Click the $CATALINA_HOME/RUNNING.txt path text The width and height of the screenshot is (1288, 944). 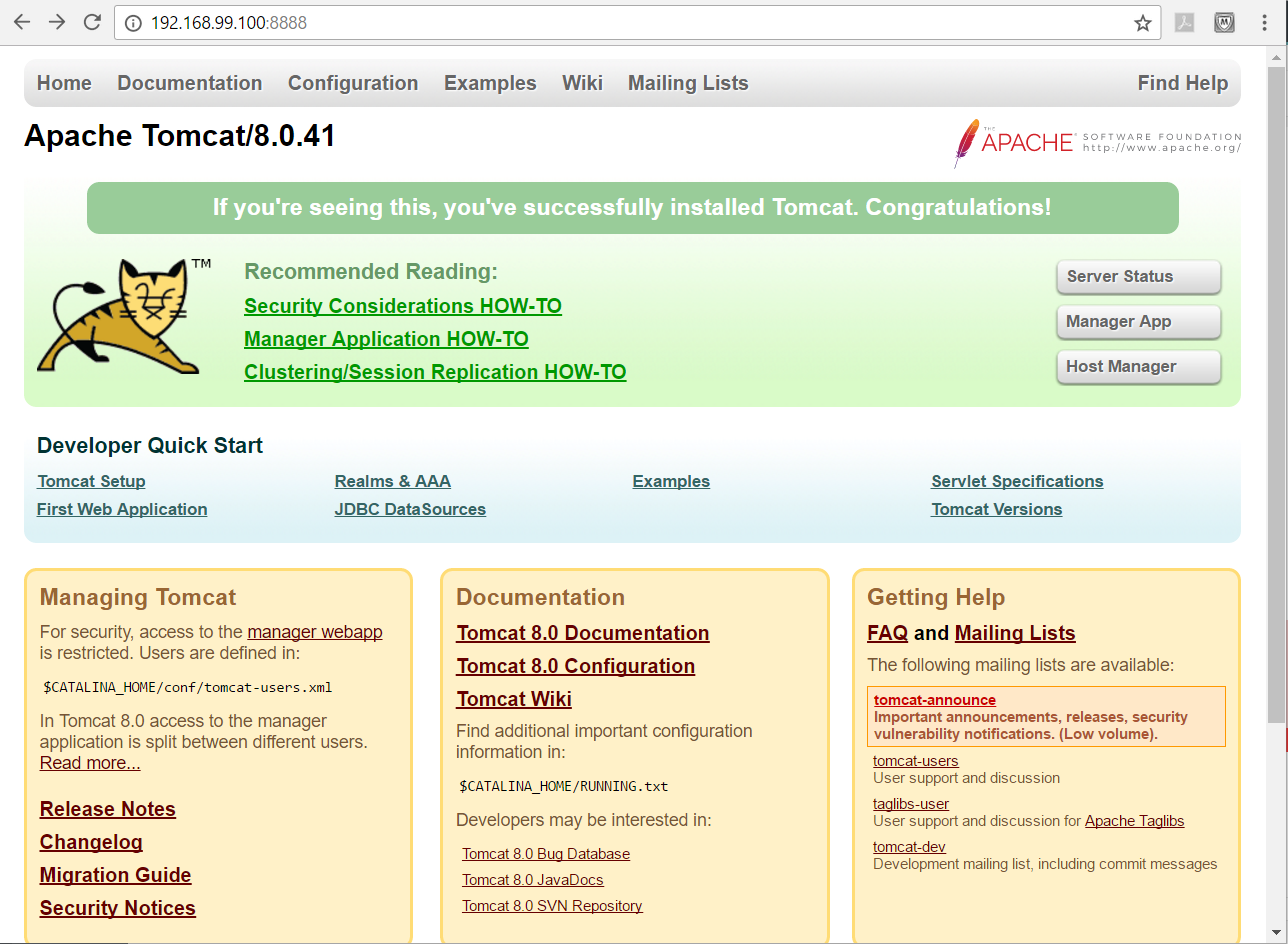pyautogui.click(x=564, y=786)
